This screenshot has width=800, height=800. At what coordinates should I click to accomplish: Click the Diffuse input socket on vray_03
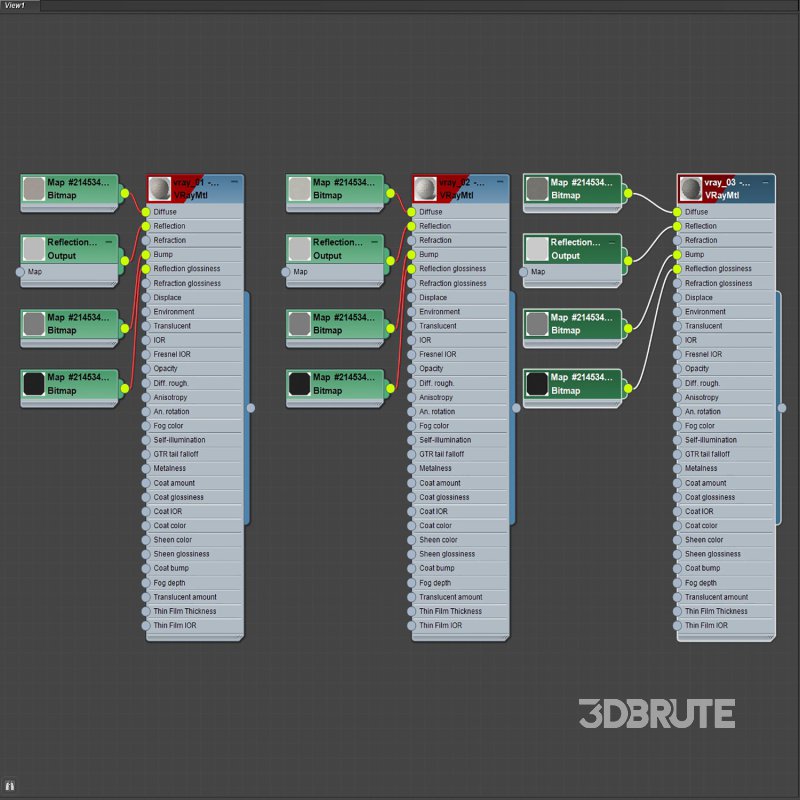point(677,212)
